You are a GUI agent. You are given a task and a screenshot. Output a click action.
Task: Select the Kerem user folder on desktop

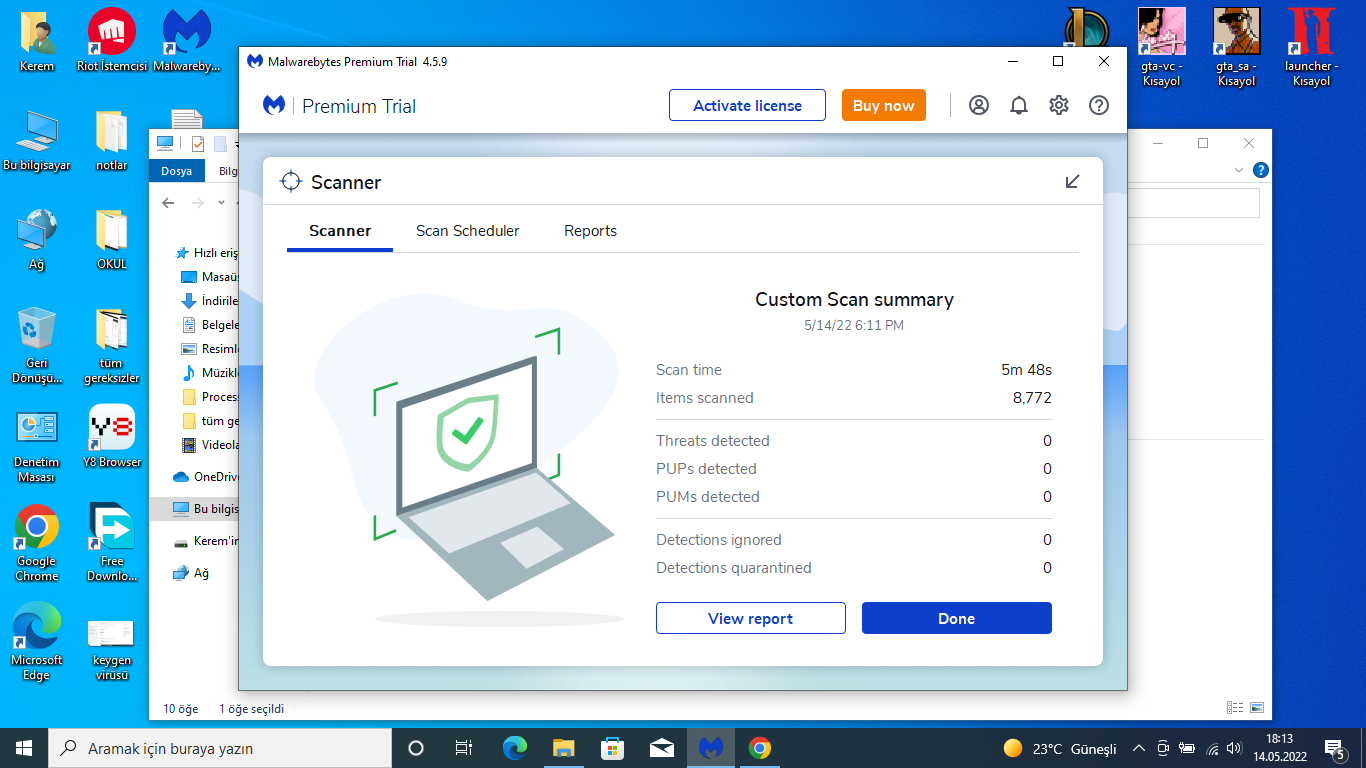pos(37,42)
